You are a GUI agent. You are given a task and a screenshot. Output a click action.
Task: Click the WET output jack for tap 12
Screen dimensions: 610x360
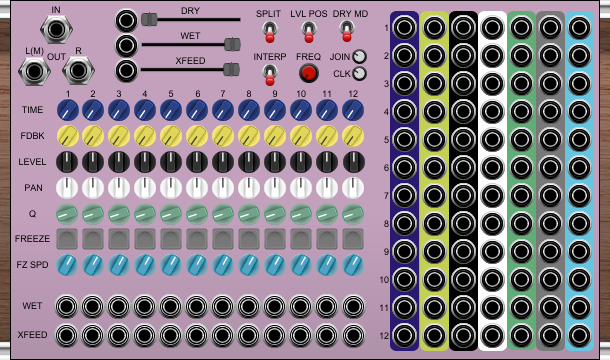(x=353, y=306)
